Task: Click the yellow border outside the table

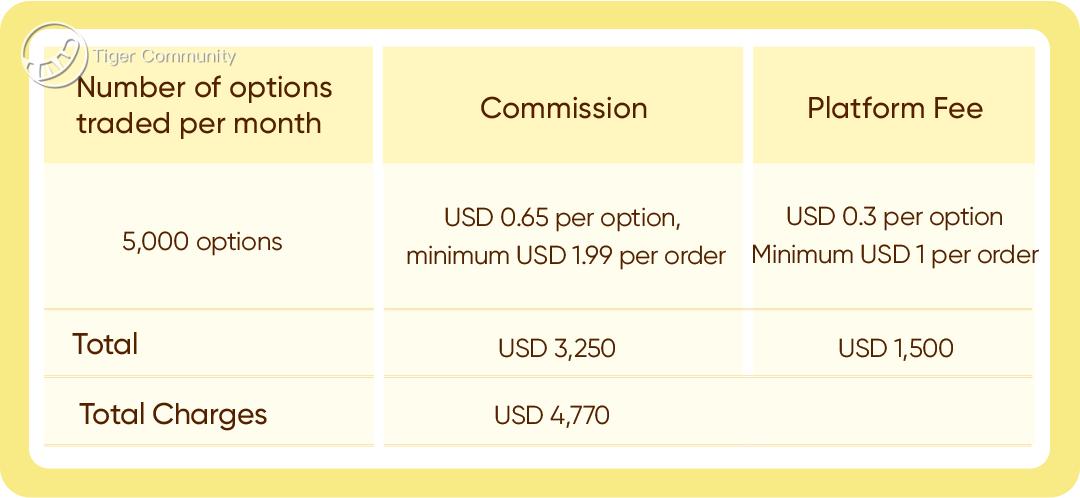Action: click(x=540, y=482)
